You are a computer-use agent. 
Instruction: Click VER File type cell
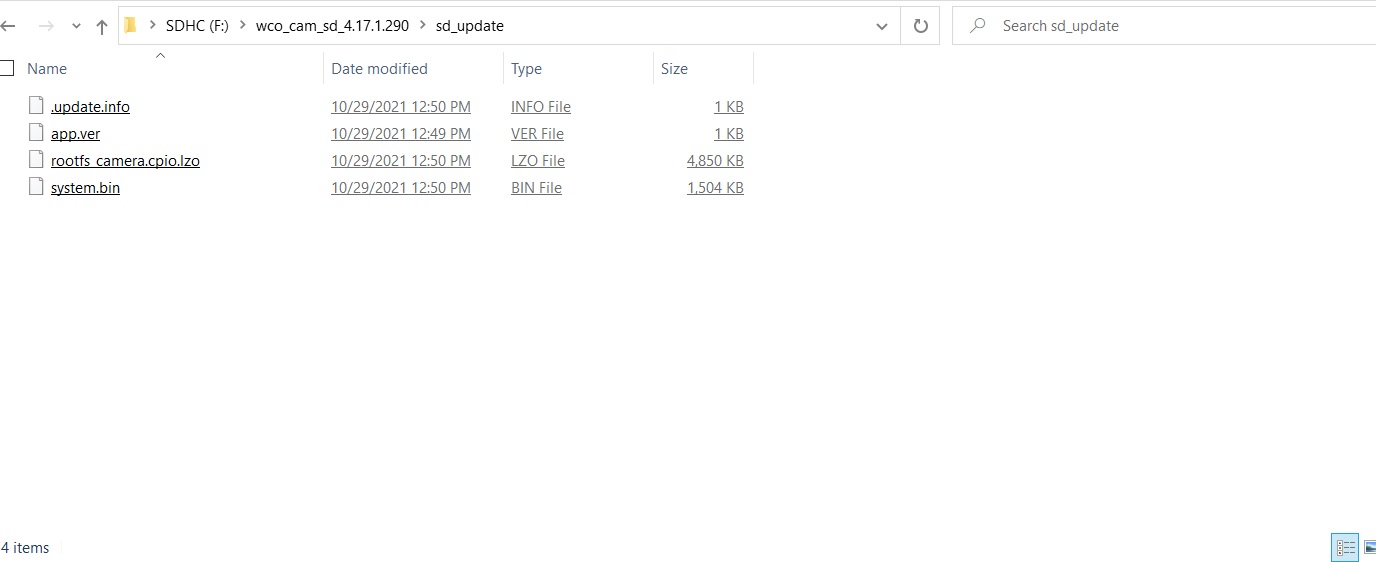(x=537, y=134)
